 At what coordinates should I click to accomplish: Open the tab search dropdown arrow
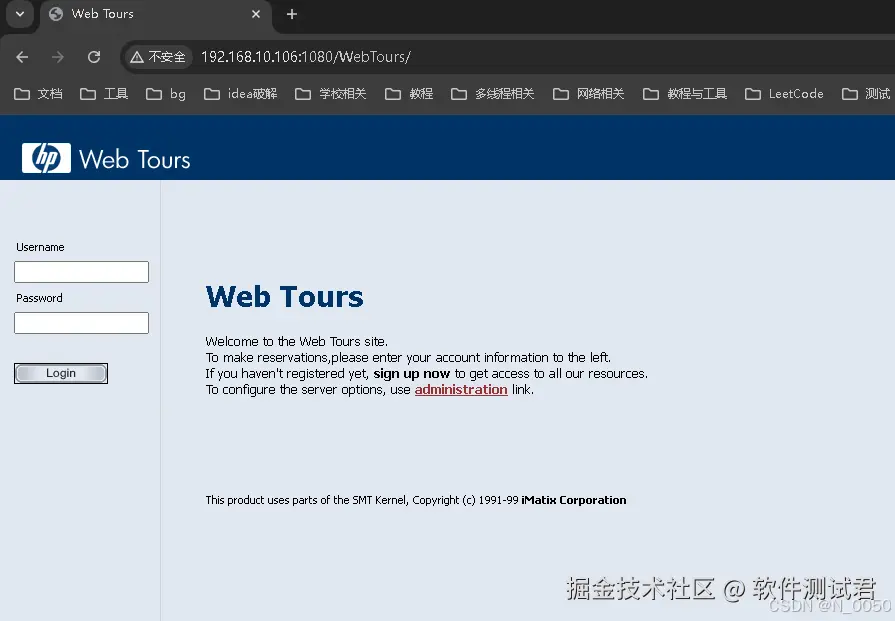[20, 14]
